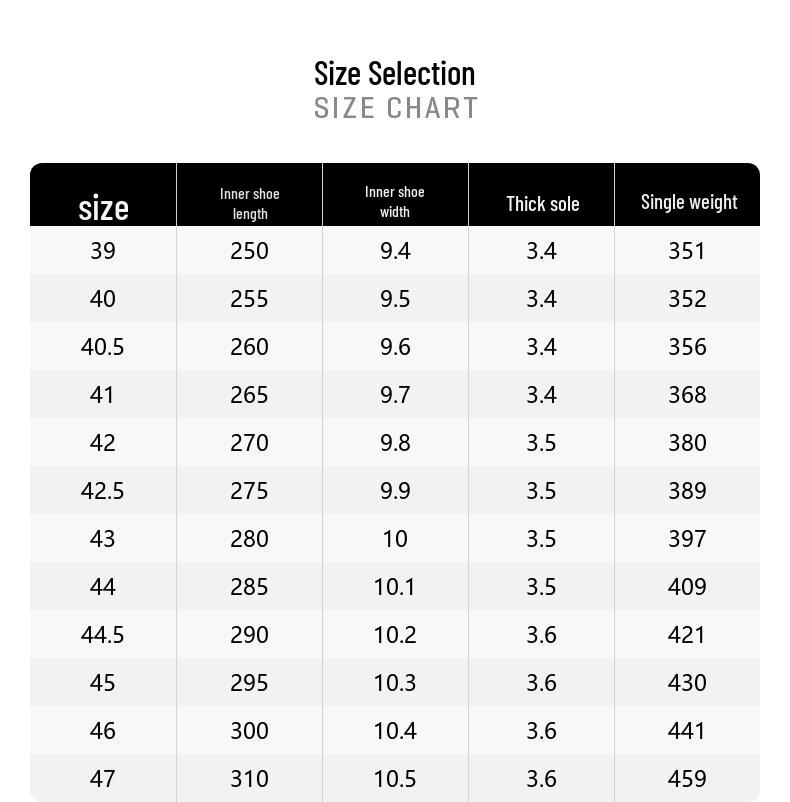Click inner length value 265
The width and height of the screenshot is (790, 802).
coord(249,395)
